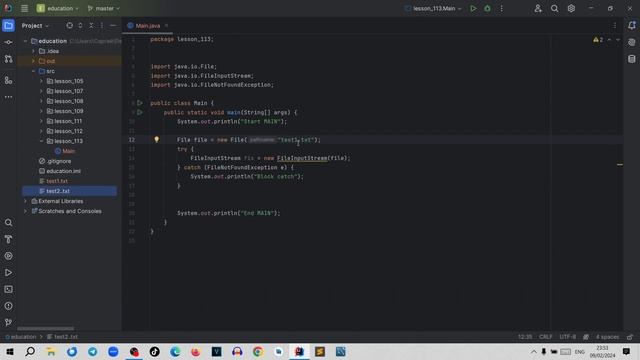The width and height of the screenshot is (640, 360).
Task: Select .gitignore file in tree
Action: 55,161
